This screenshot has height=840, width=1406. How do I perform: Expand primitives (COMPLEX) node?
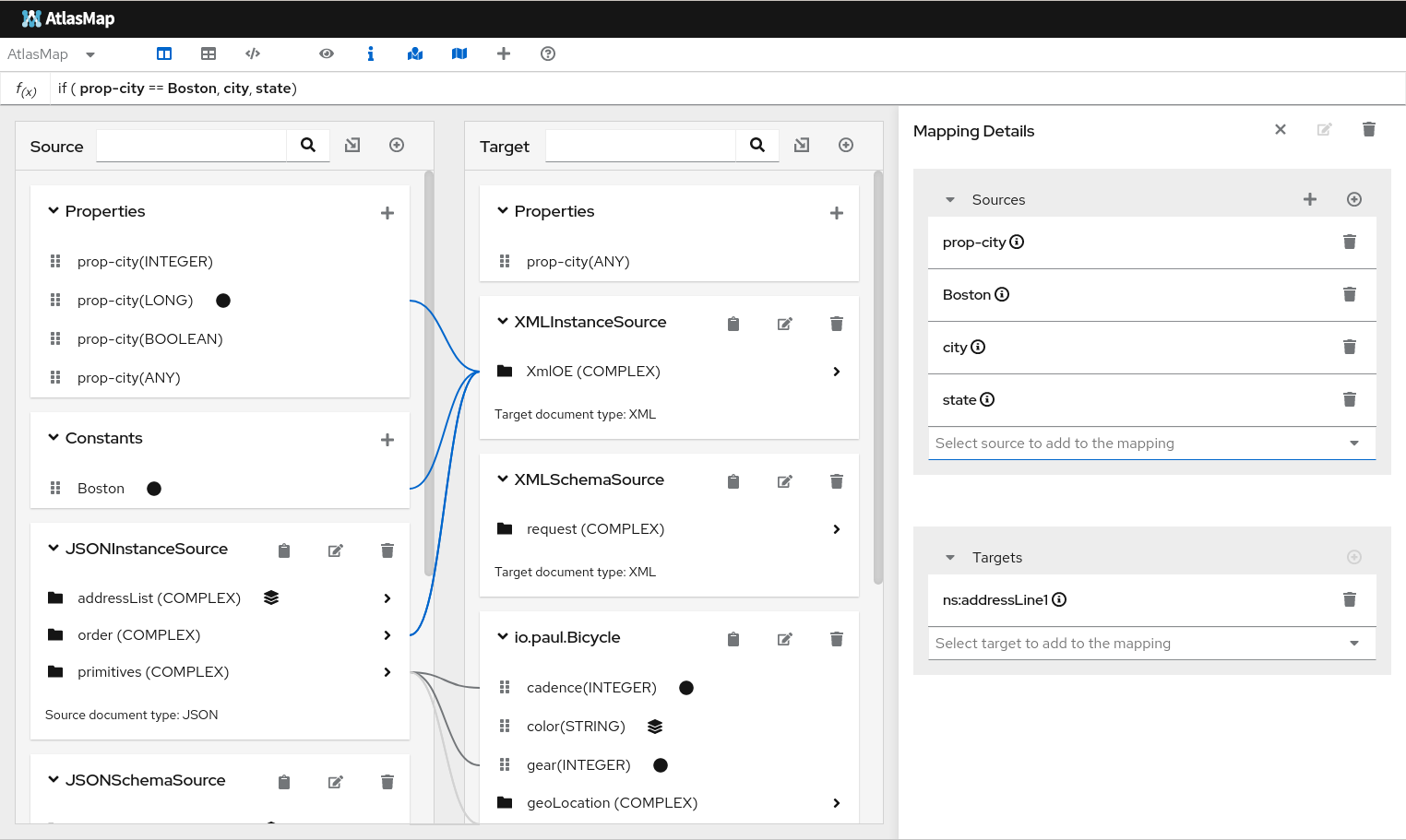click(x=387, y=672)
